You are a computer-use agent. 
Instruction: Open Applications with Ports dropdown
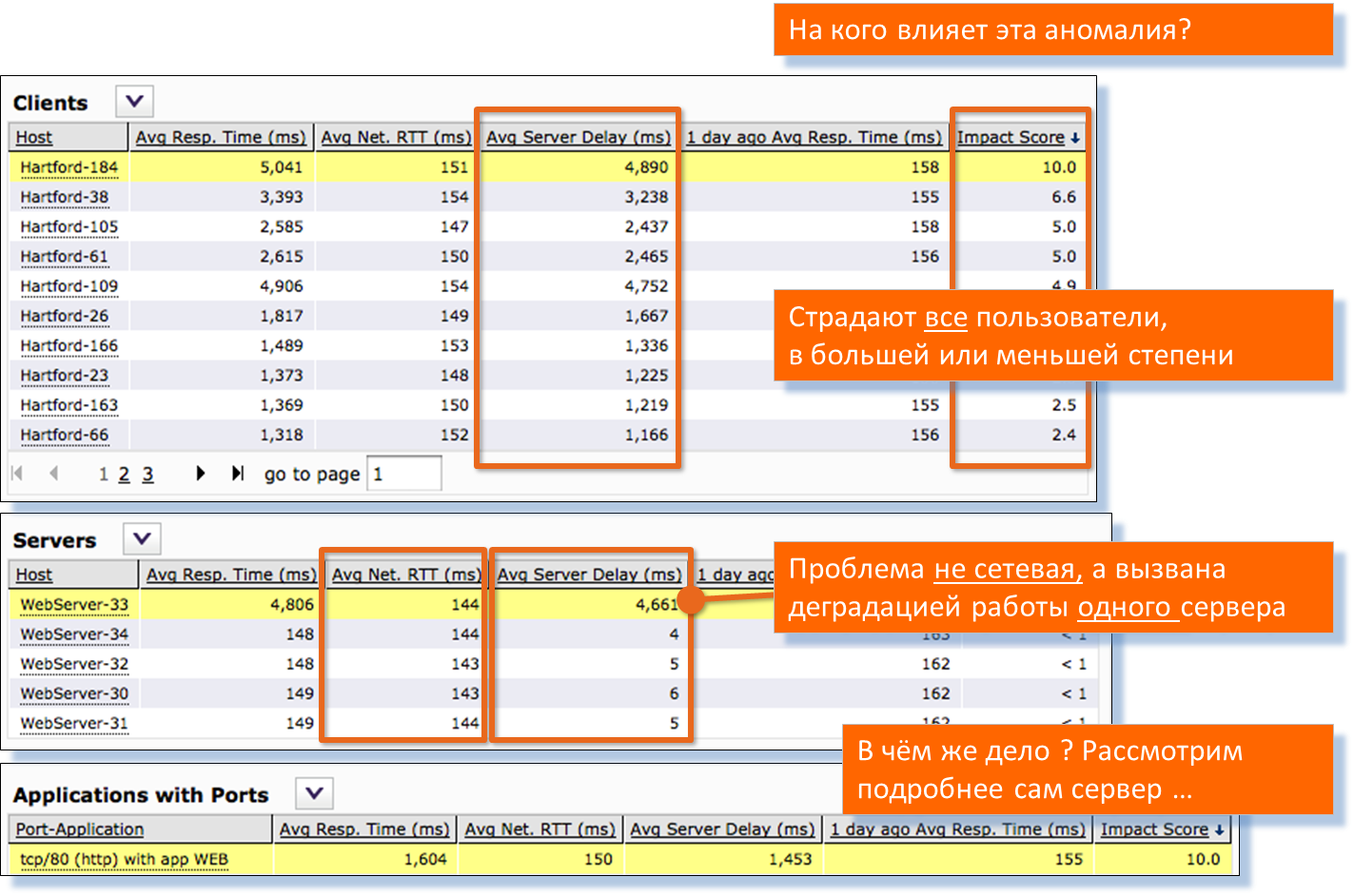tap(314, 792)
